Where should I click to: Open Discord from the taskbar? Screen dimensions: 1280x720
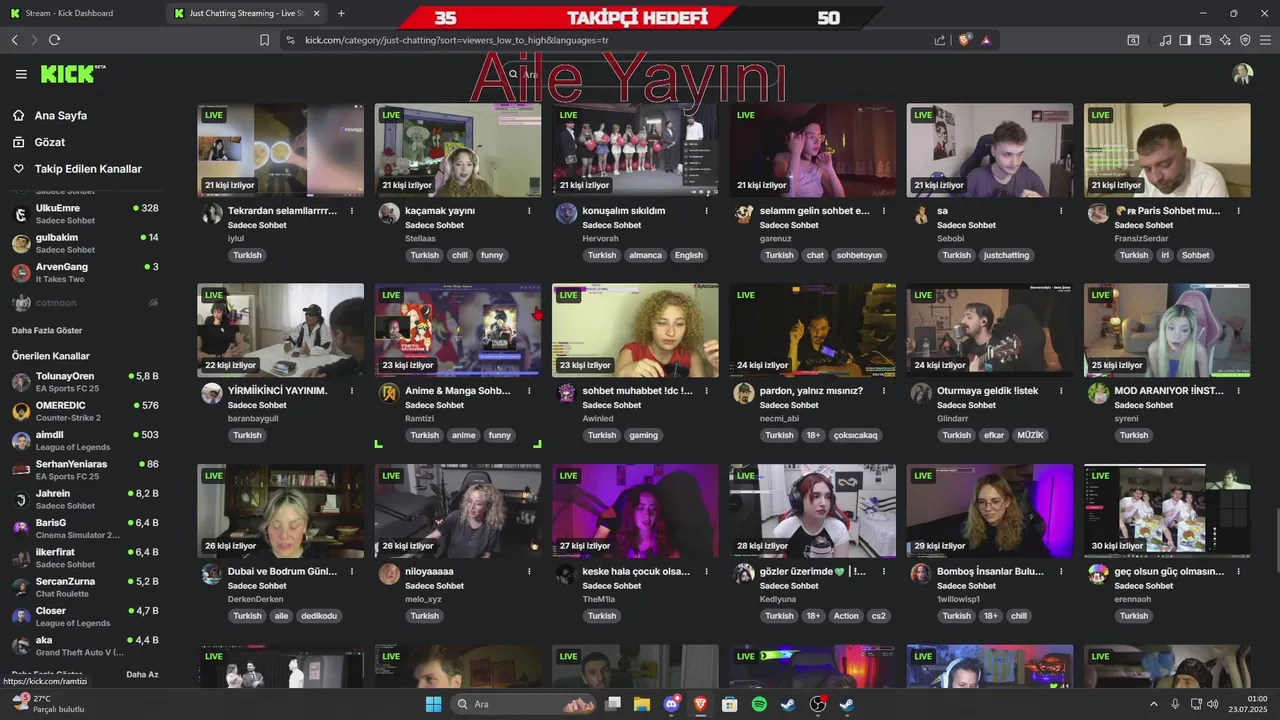pyautogui.click(x=672, y=704)
